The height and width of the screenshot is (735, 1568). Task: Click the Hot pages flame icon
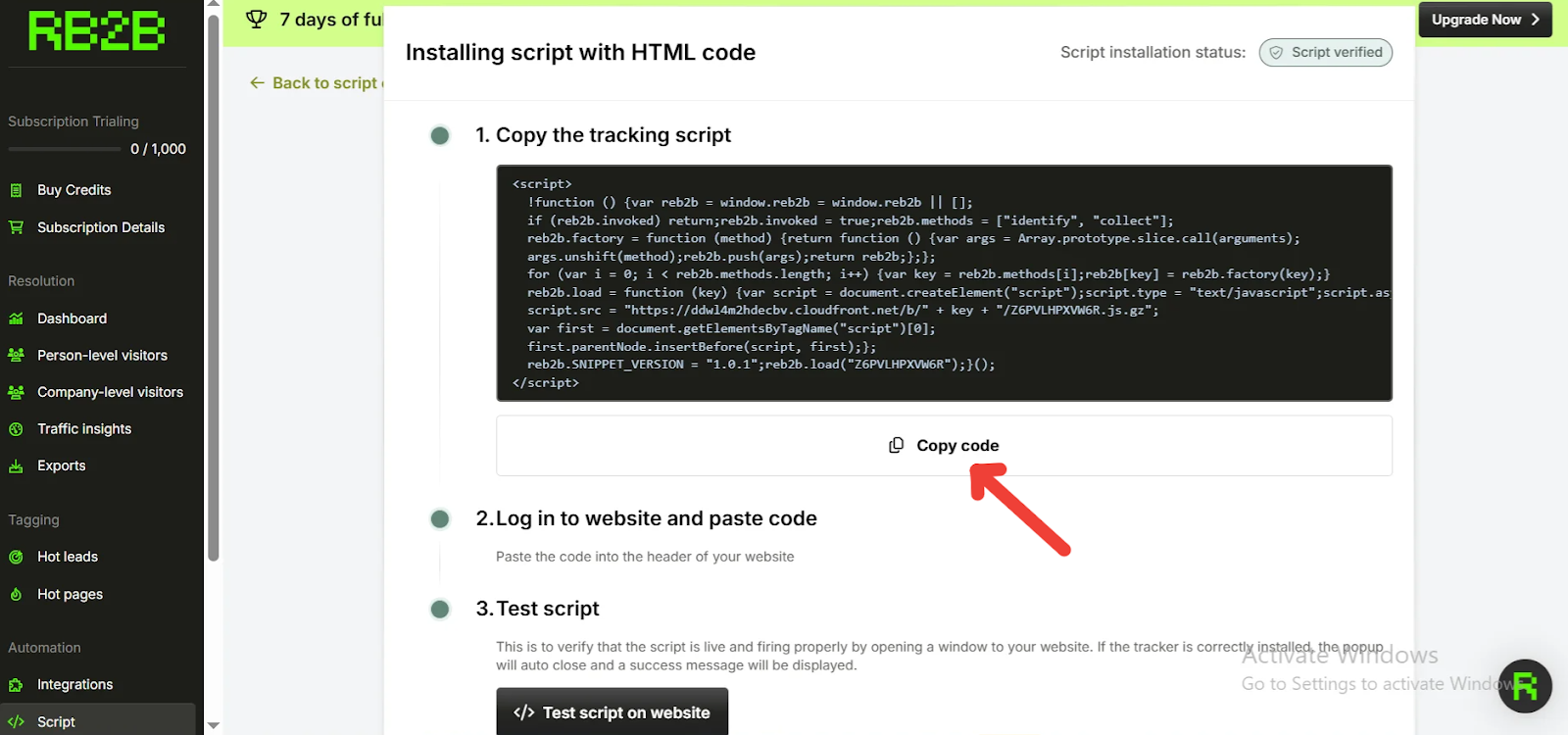16,594
